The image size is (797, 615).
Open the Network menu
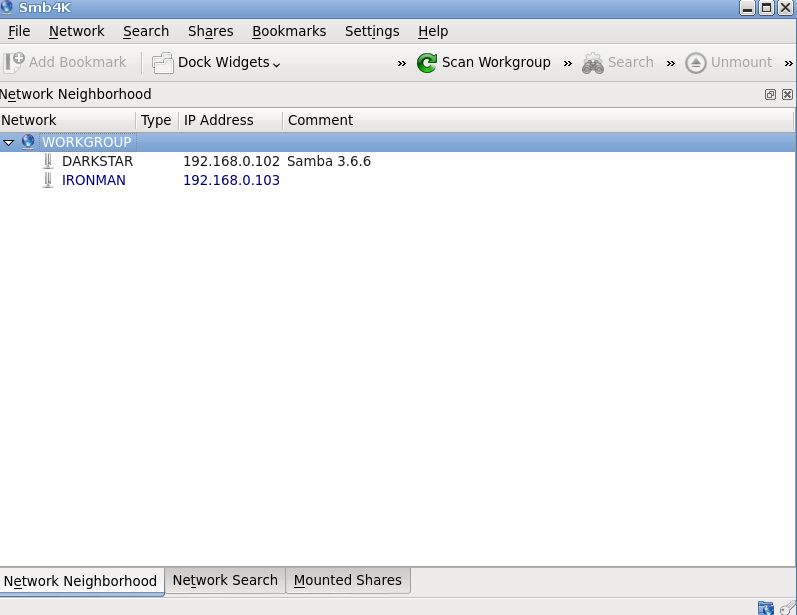[77, 32]
